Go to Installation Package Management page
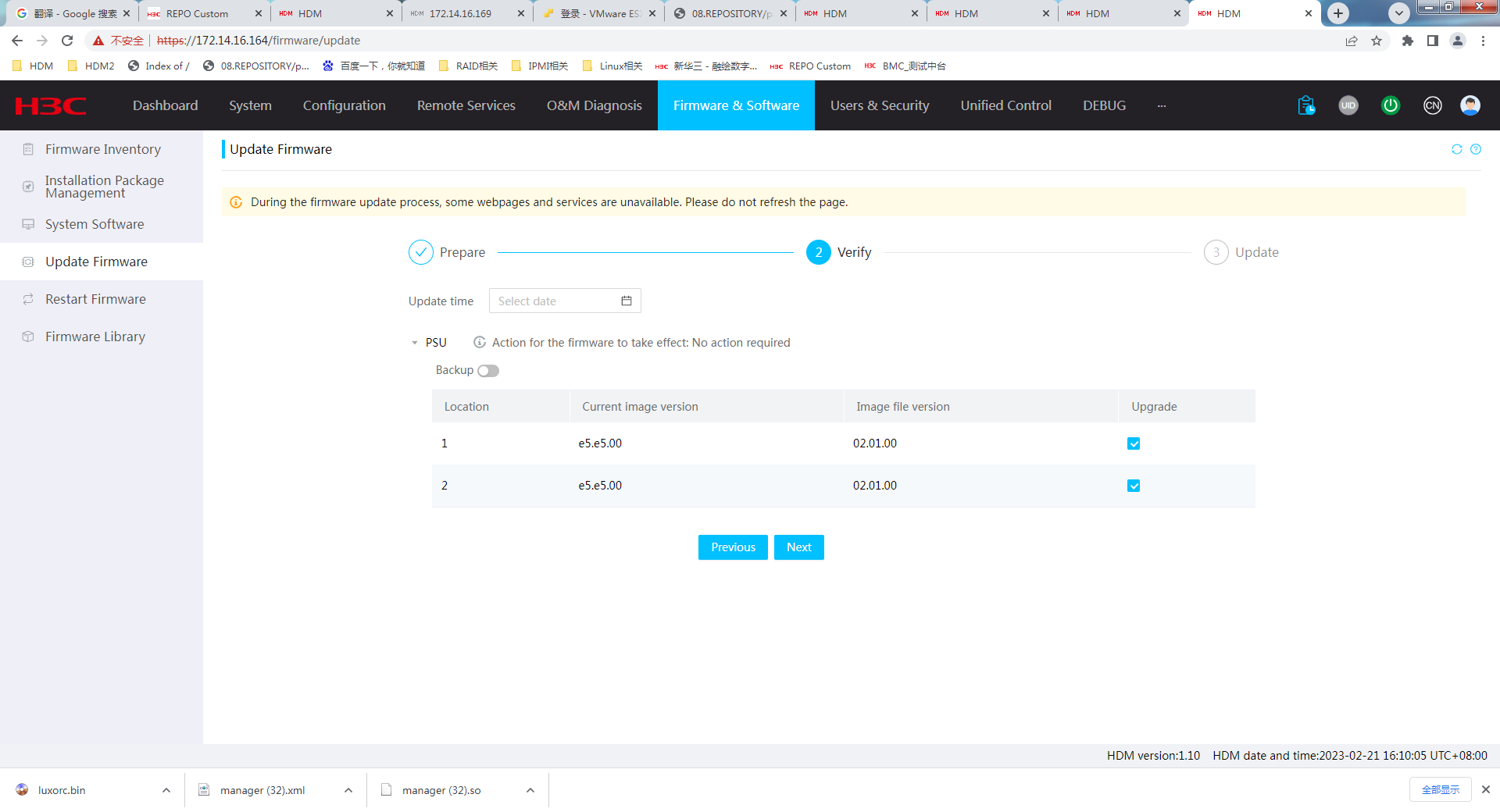Image resolution: width=1500 pixels, height=812 pixels. coord(102,187)
